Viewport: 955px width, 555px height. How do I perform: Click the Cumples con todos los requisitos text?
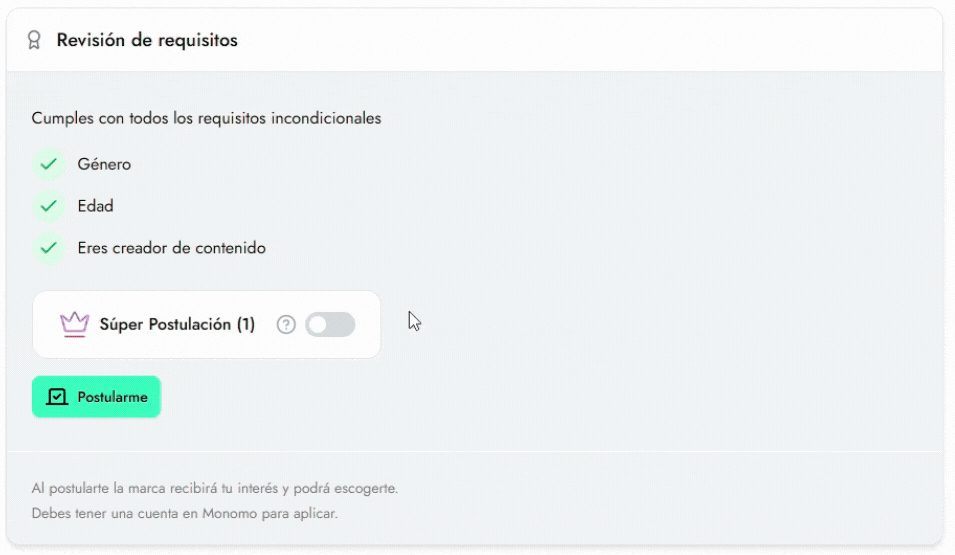[206, 118]
